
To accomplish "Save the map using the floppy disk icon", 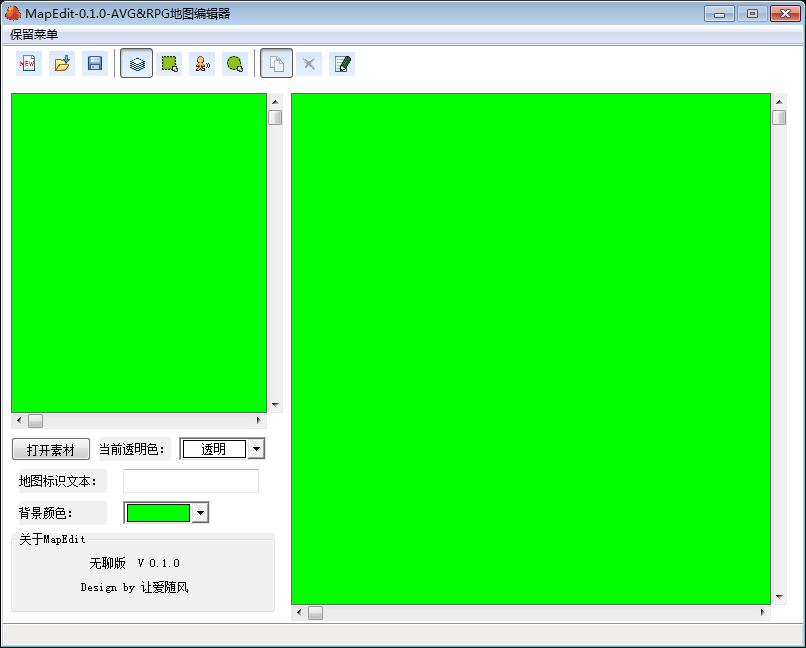I will click(95, 64).
